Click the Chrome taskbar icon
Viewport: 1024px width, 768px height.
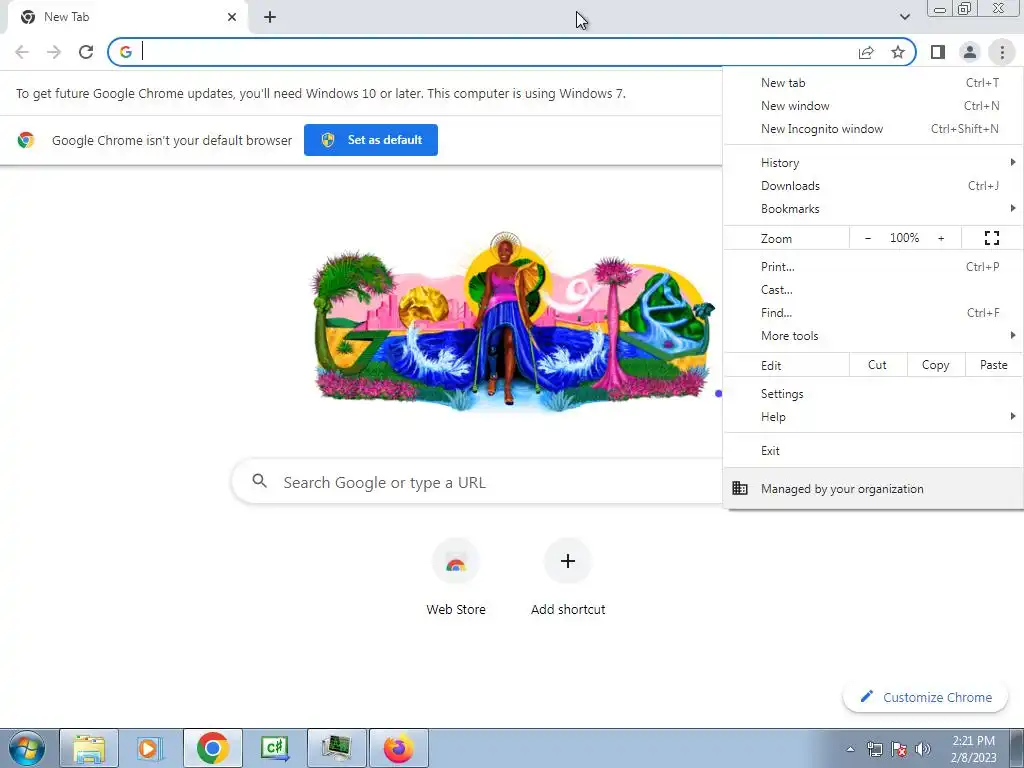pyautogui.click(x=212, y=748)
